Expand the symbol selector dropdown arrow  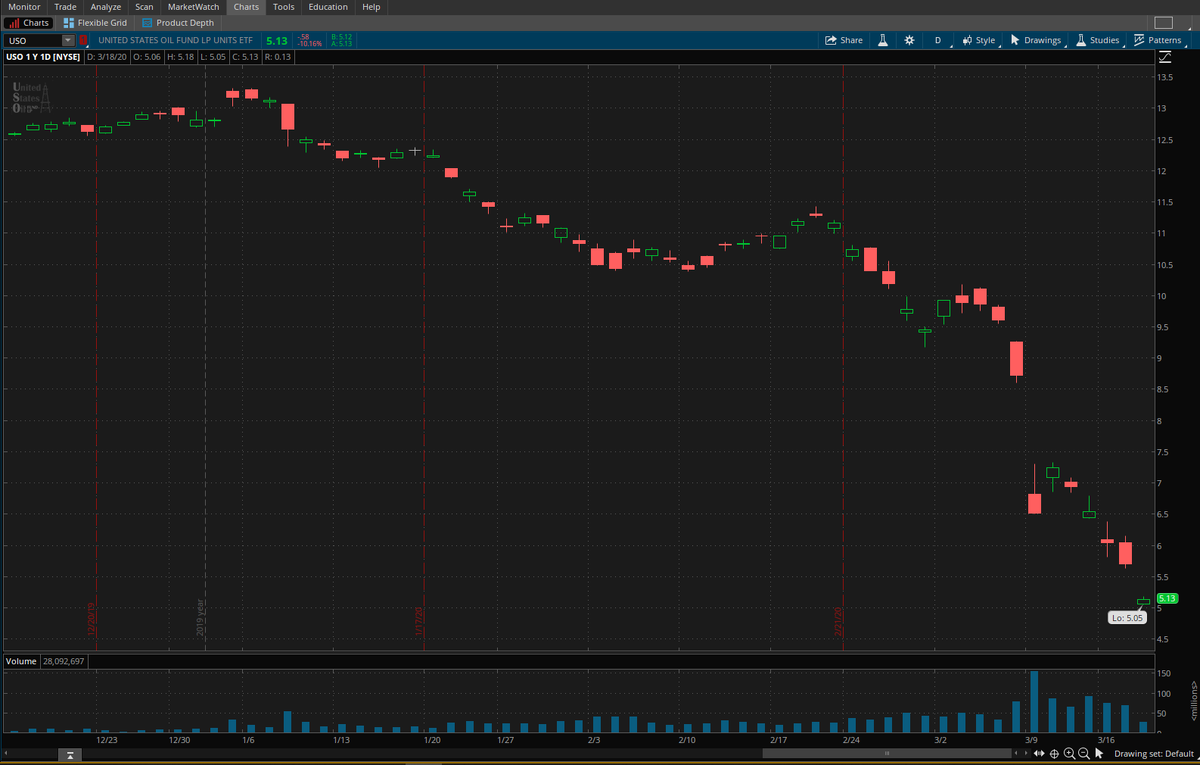[68, 40]
